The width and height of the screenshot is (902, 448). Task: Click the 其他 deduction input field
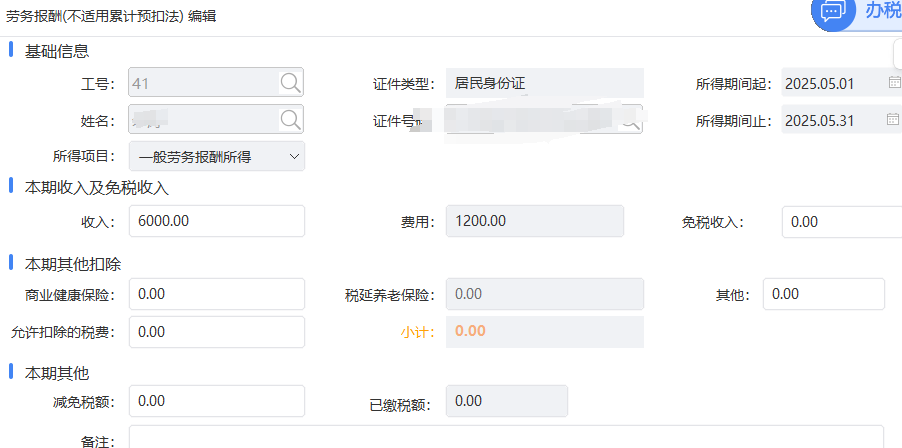coord(824,294)
